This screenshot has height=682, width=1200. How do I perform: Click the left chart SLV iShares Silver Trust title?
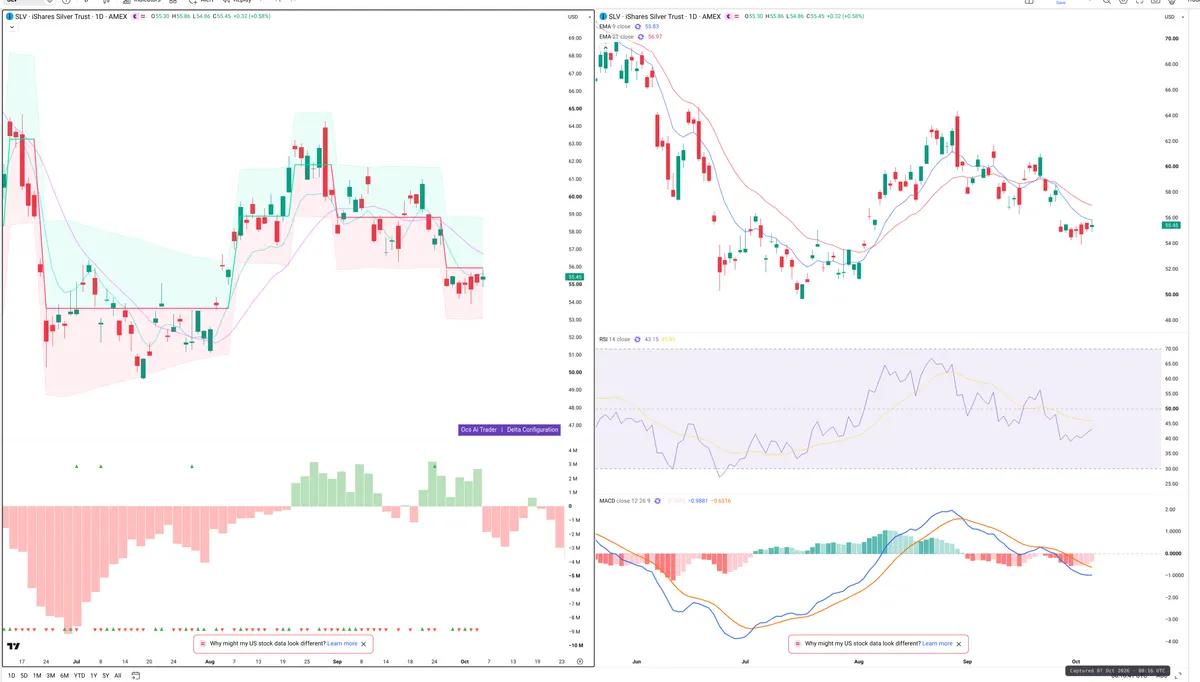(x=71, y=16)
